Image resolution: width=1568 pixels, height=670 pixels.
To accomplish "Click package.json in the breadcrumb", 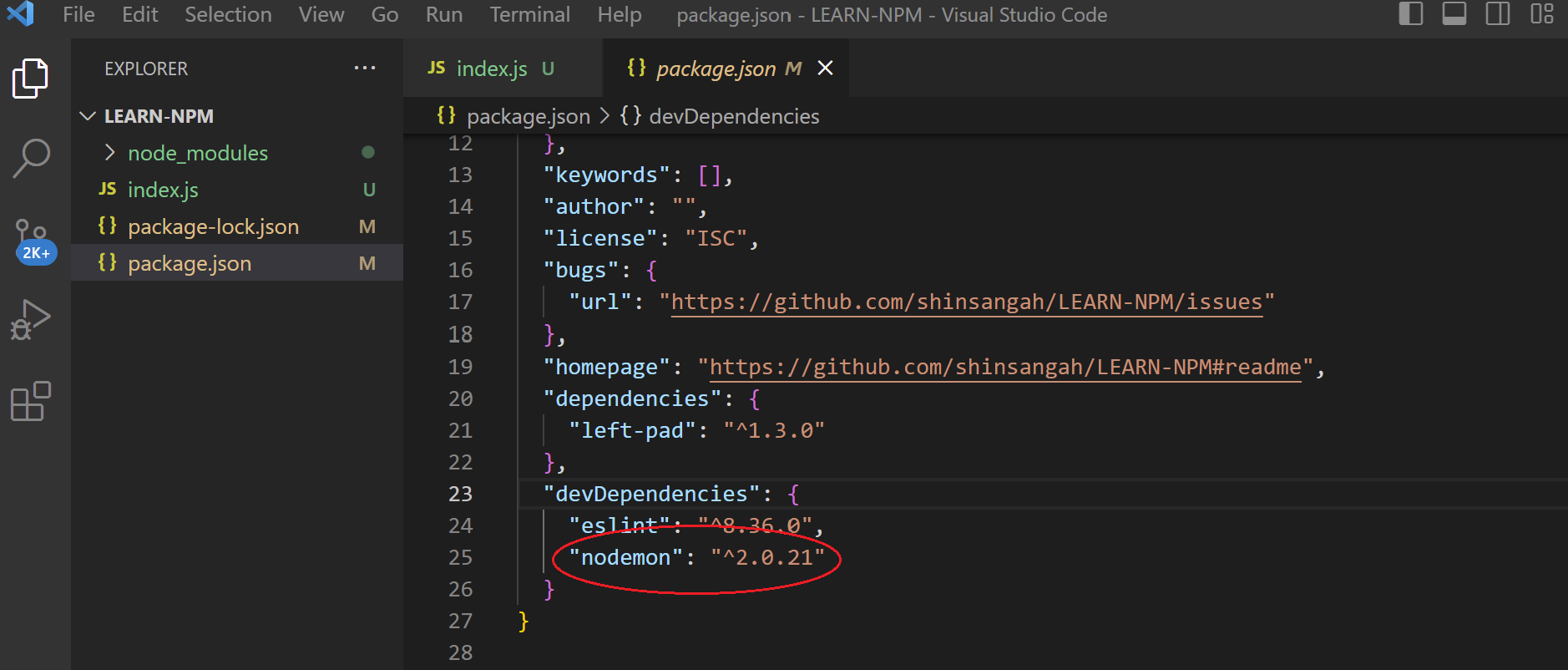I will [528, 116].
